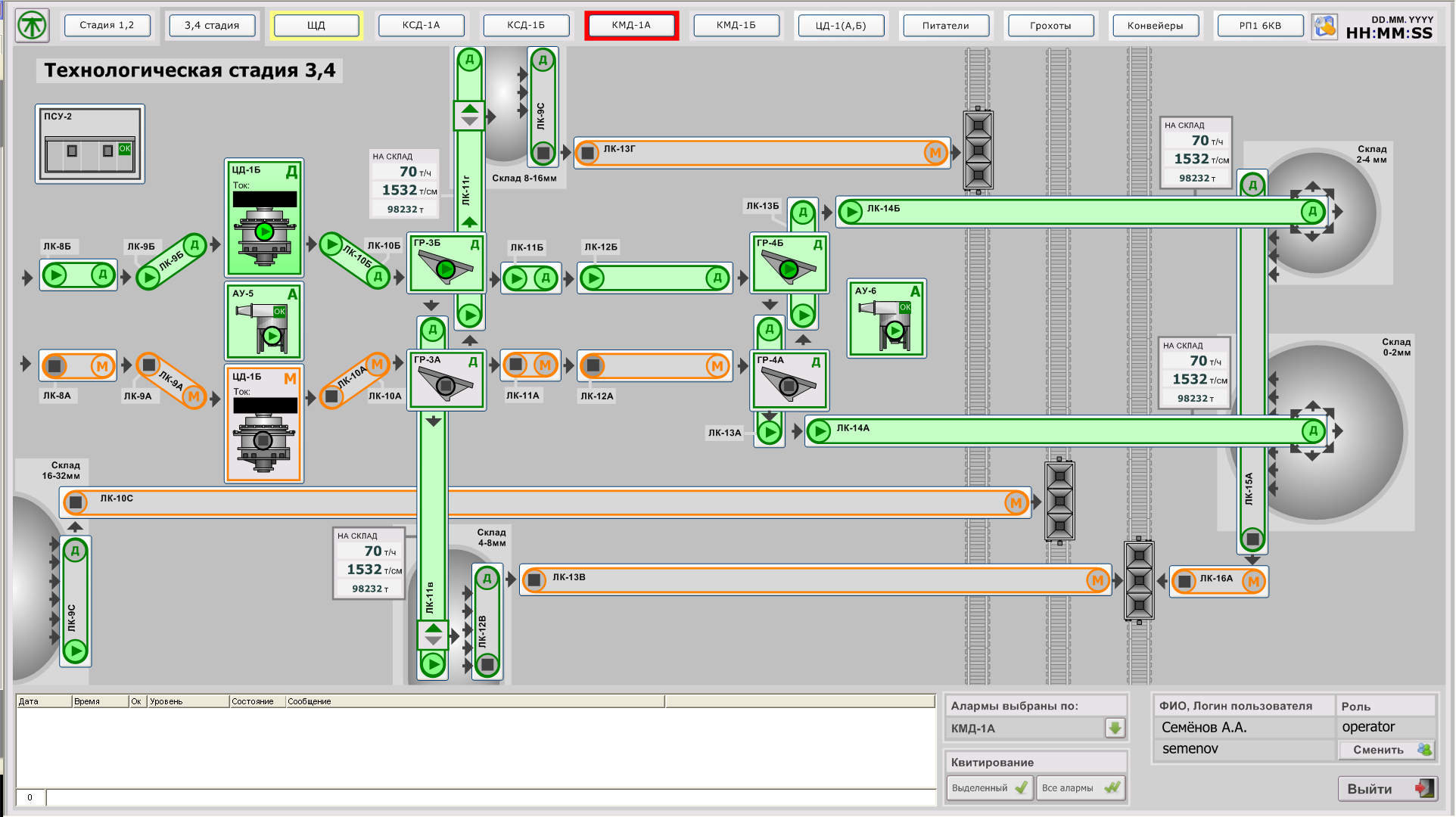Open the Питатели tab
This screenshot has height=817, width=1456.
945,26
